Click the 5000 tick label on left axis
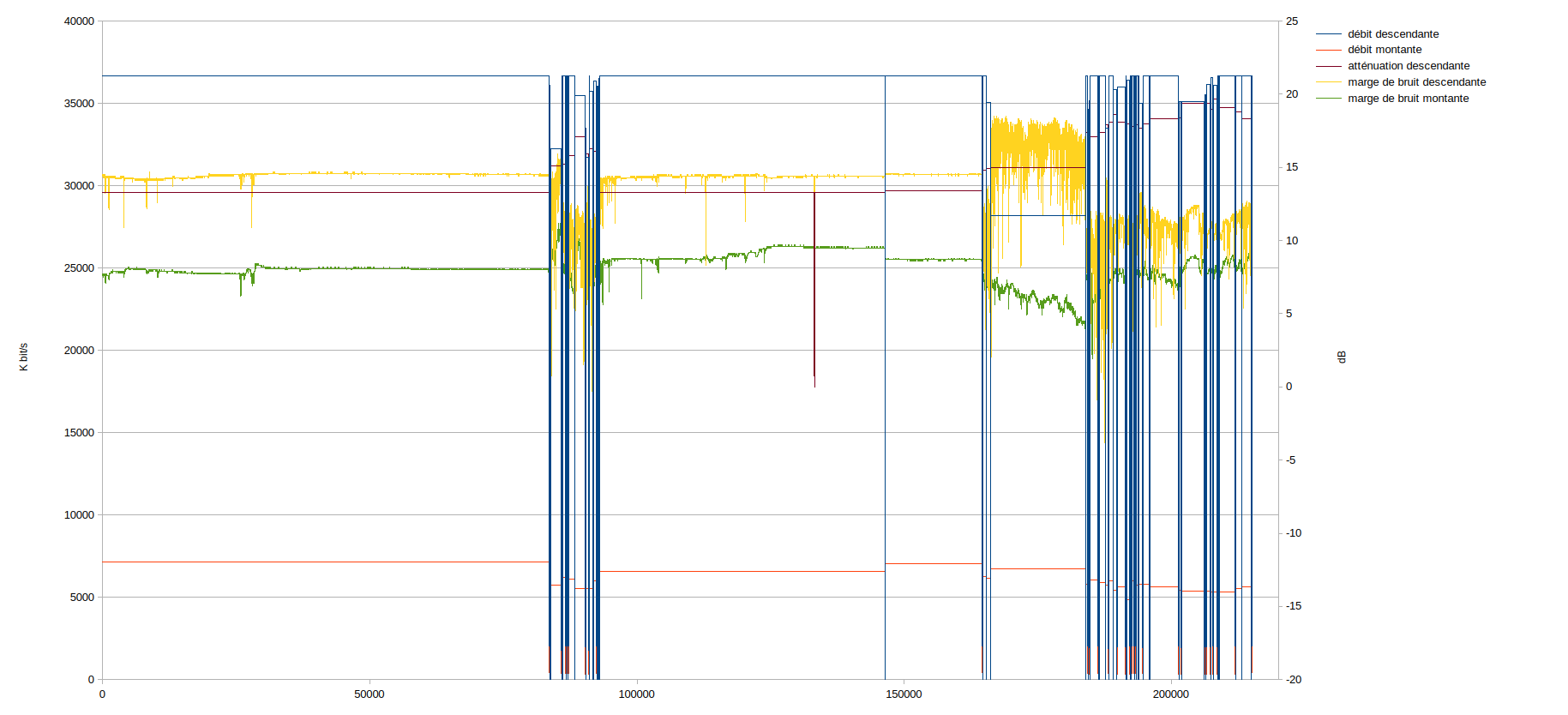The width and height of the screenshot is (1568, 715). coord(82,598)
